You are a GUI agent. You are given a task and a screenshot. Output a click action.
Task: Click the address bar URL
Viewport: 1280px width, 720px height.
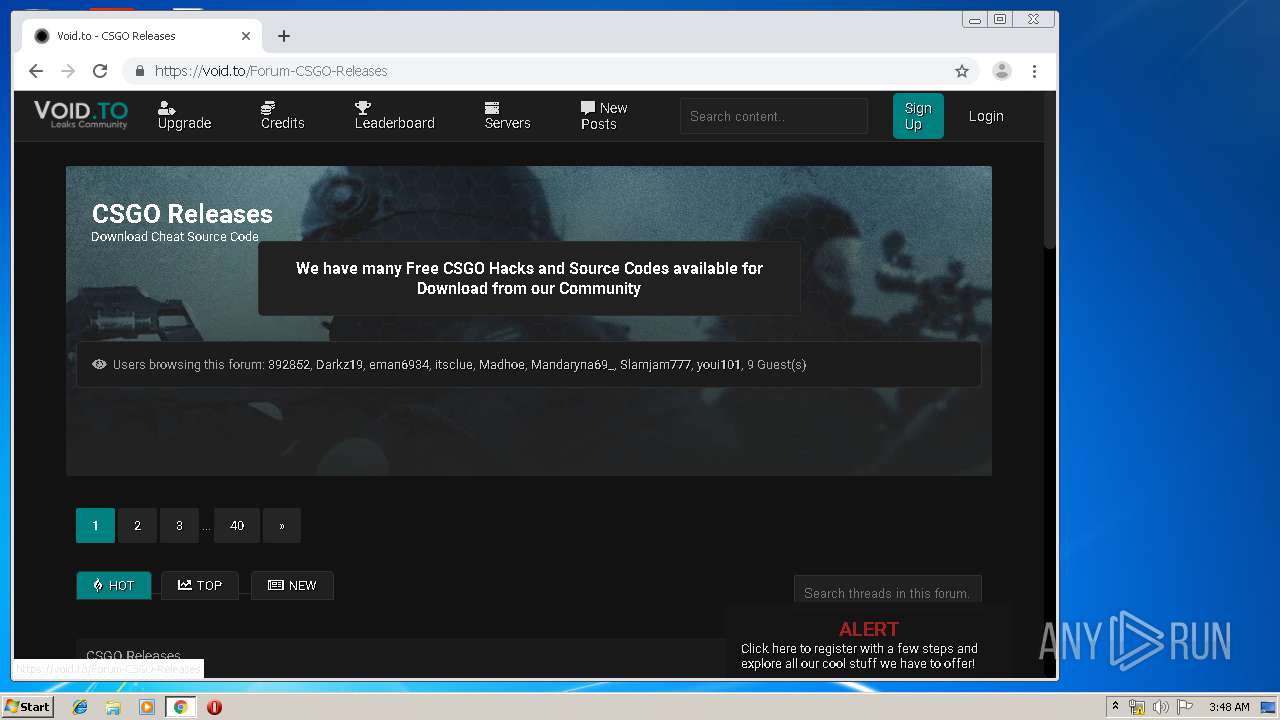point(271,71)
